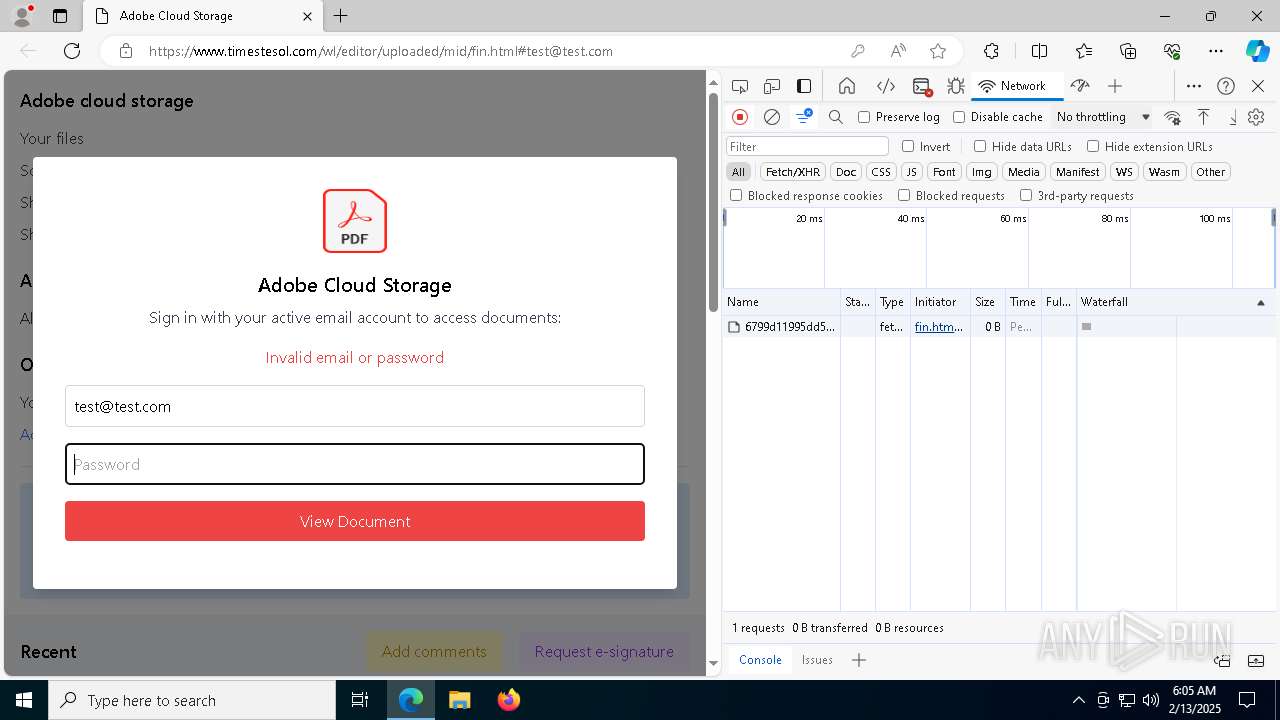The image size is (1280, 720).
Task: Enable Disable cache checkbox
Action: point(959,117)
